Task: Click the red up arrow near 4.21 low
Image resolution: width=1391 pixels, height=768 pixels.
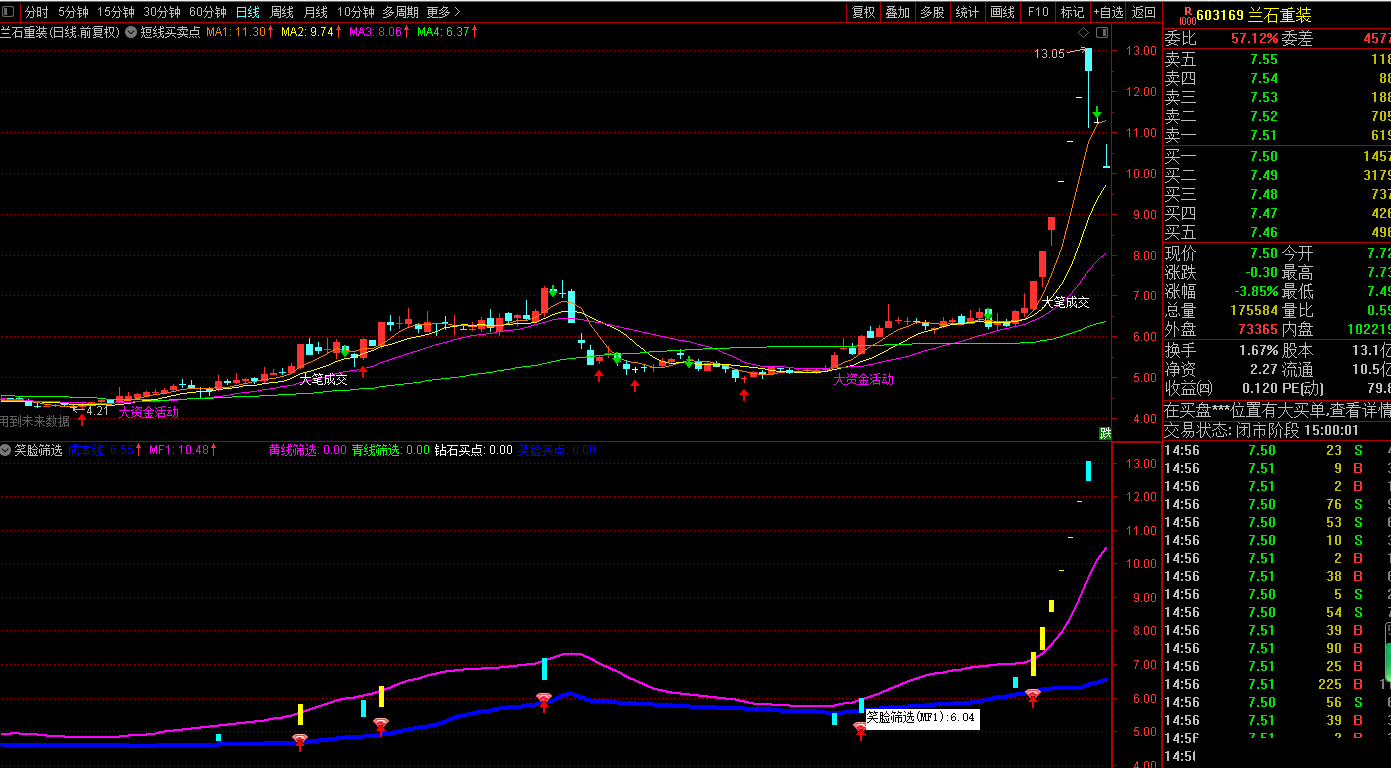Action: click(82, 420)
